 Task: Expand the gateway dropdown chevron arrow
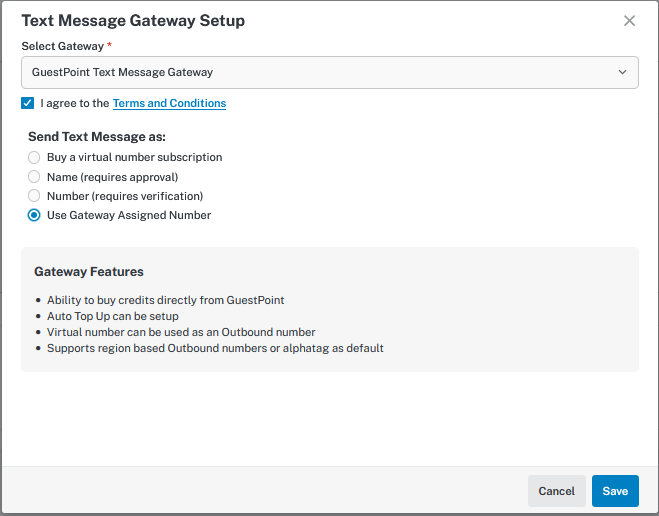(x=622, y=72)
